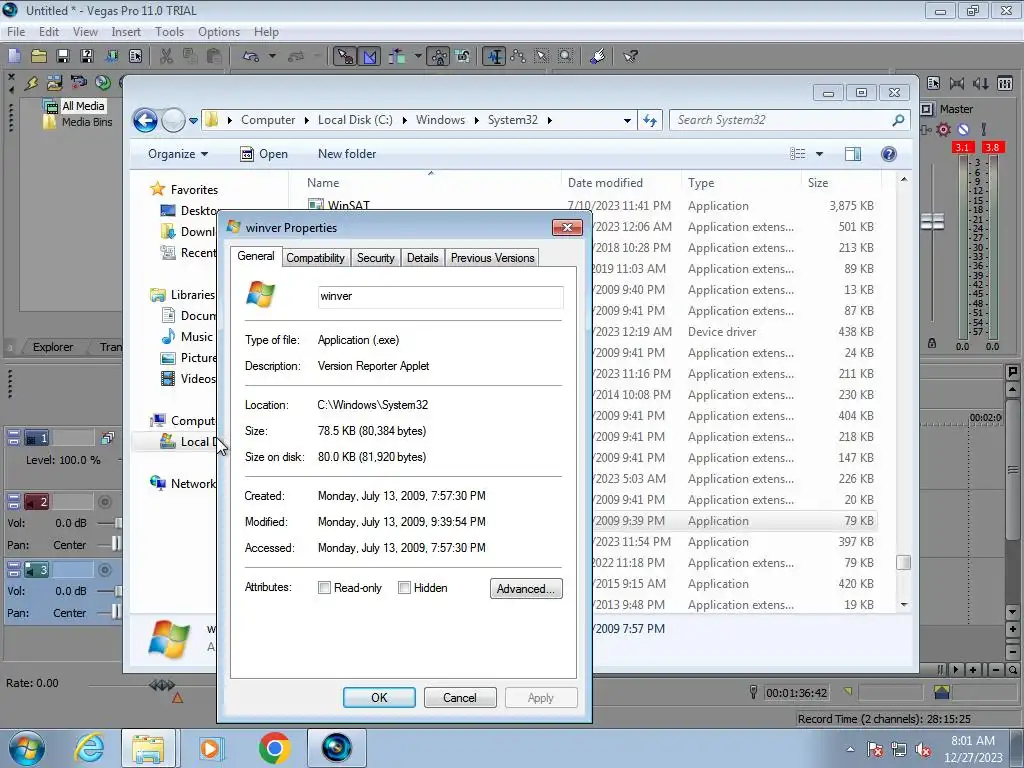Open project Properties icon in Vegas toolbar
Screen dimensions: 1024x768
pyautogui.click(x=135, y=56)
